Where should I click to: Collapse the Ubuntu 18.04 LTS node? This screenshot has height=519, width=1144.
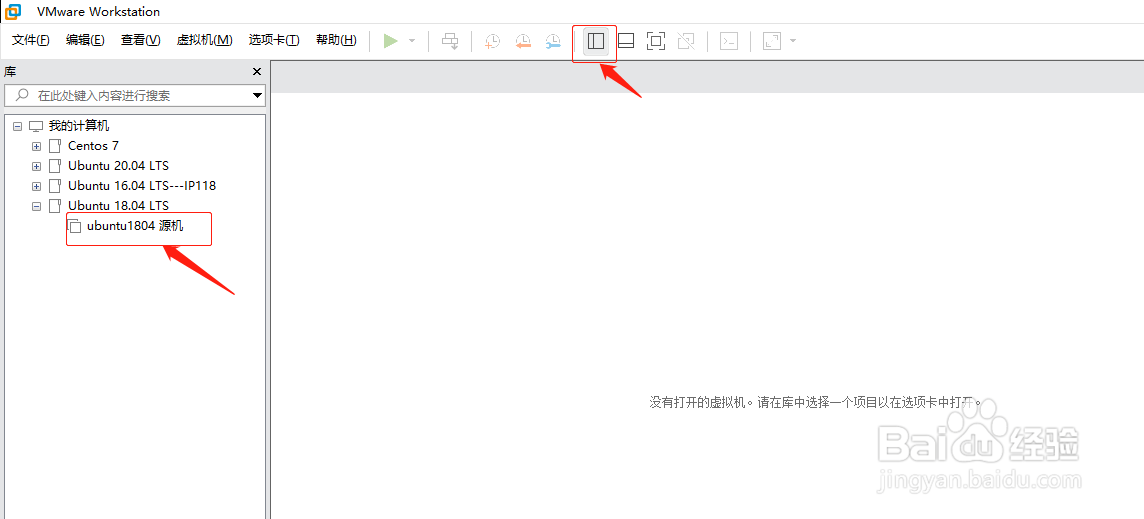[36, 206]
